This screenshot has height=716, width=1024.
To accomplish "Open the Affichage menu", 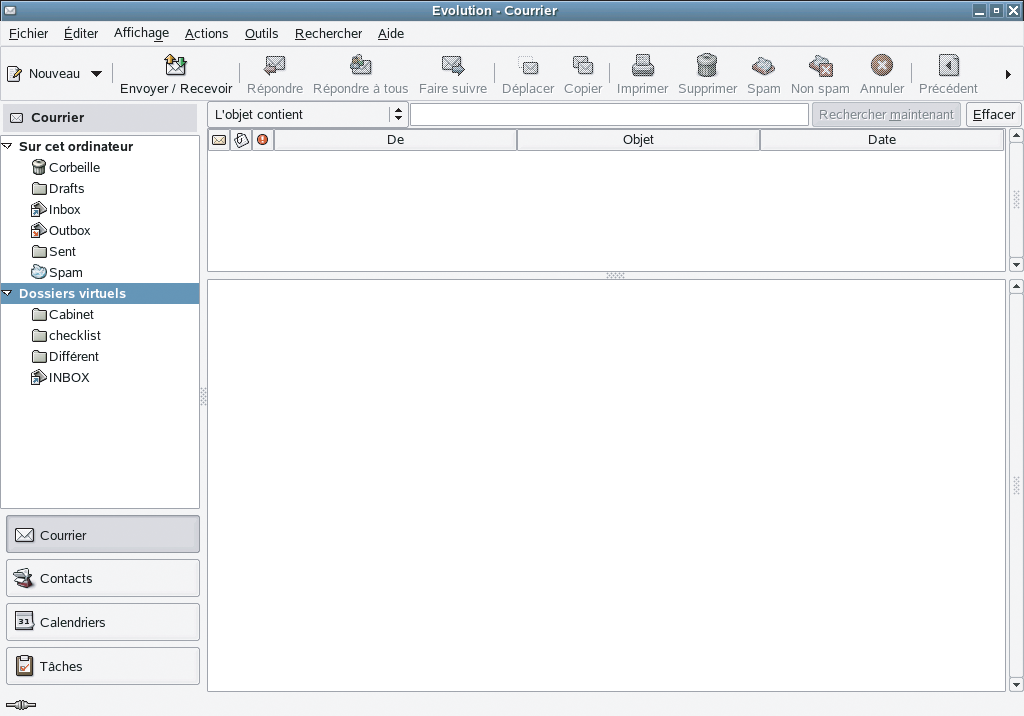I will pyautogui.click(x=141, y=33).
